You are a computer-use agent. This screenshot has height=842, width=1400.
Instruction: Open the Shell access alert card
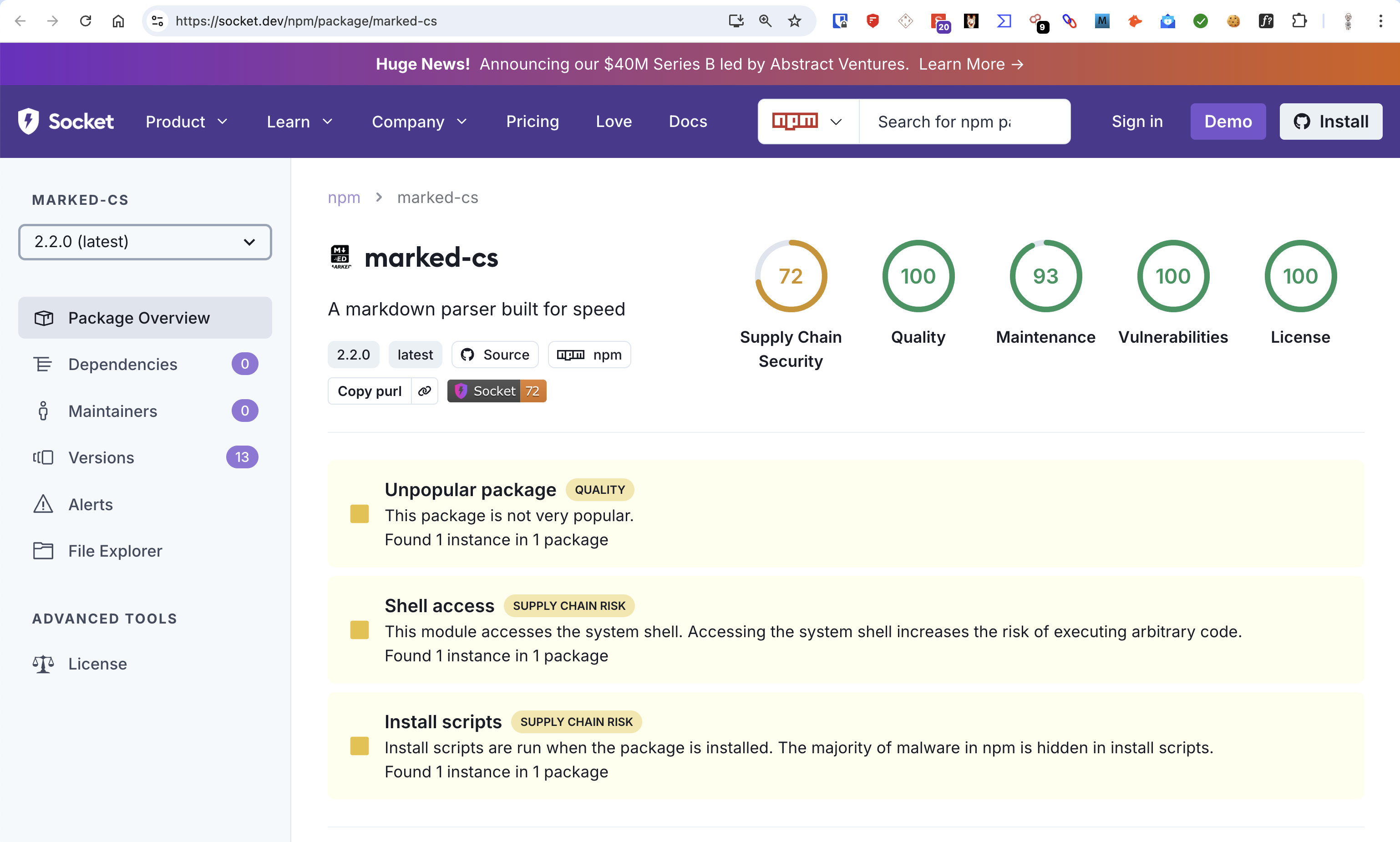845,630
